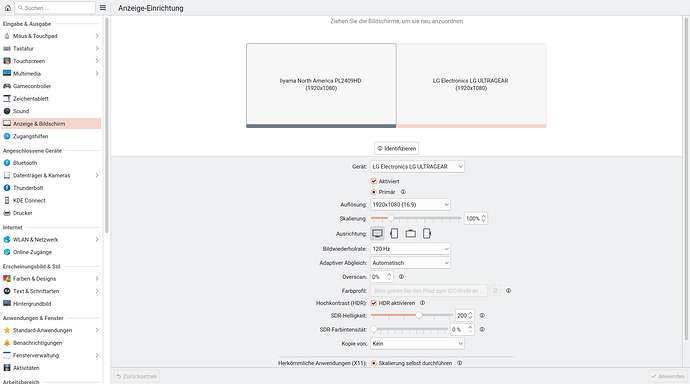Click the Zugangshilfen accessibility icon

7,136
